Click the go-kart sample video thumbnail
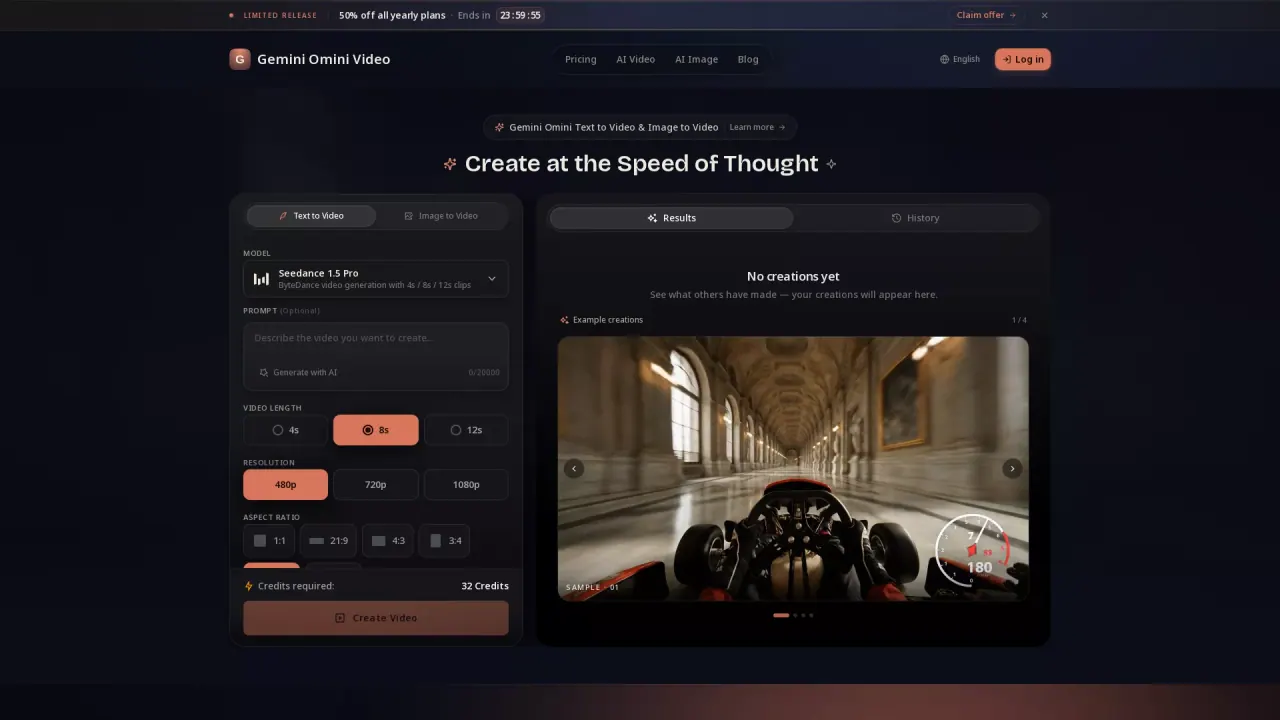 tap(793, 468)
